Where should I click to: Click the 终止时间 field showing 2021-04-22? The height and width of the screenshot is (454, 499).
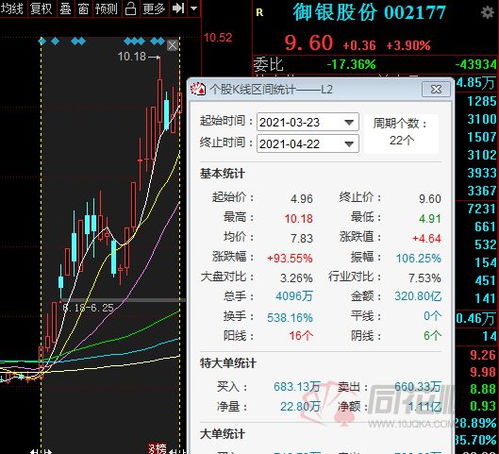pos(307,144)
